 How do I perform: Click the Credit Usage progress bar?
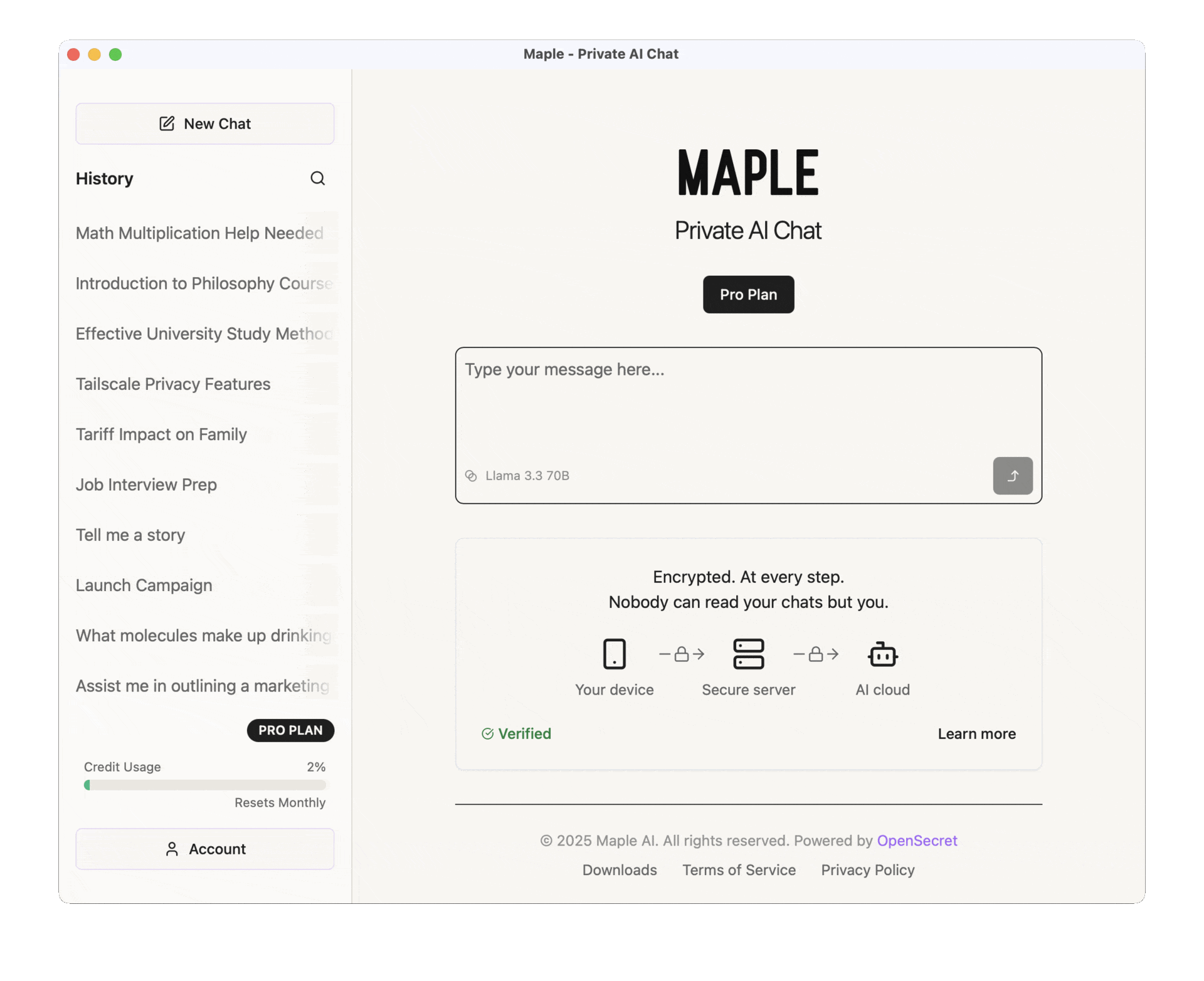[x=205, y=785]
